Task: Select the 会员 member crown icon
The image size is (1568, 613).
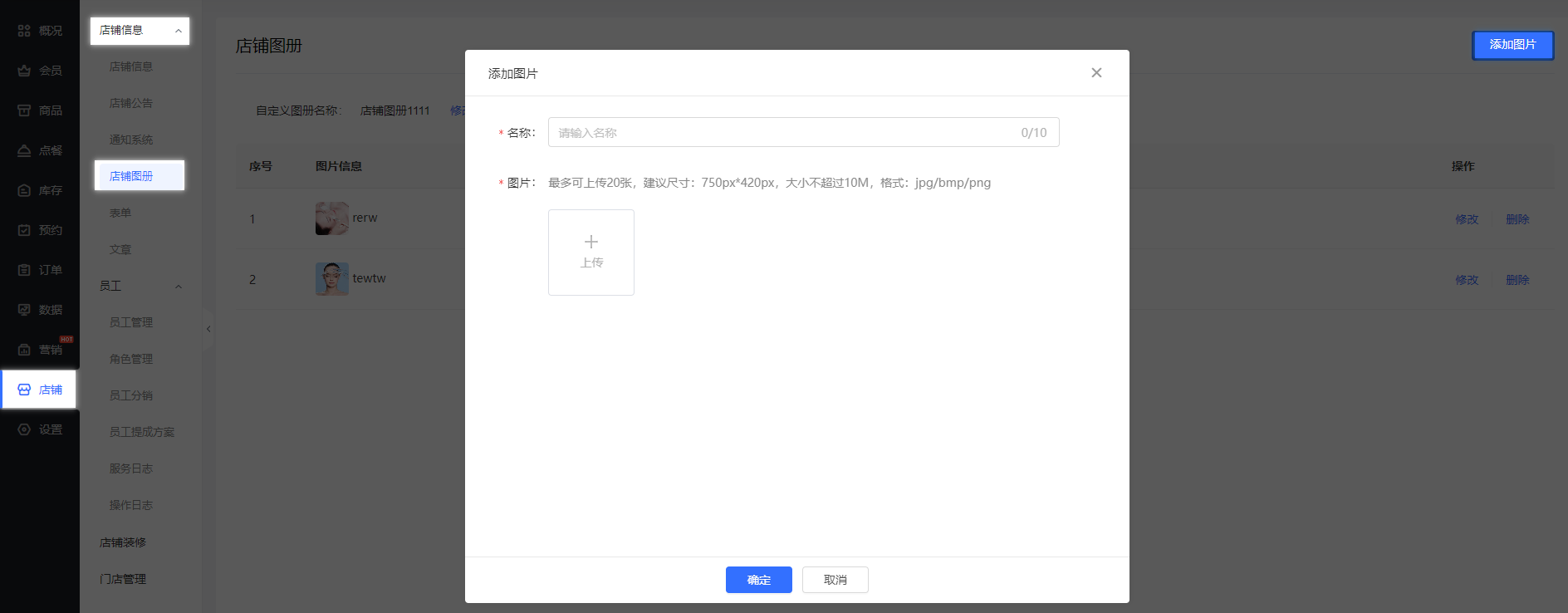Action: point(24,71)
